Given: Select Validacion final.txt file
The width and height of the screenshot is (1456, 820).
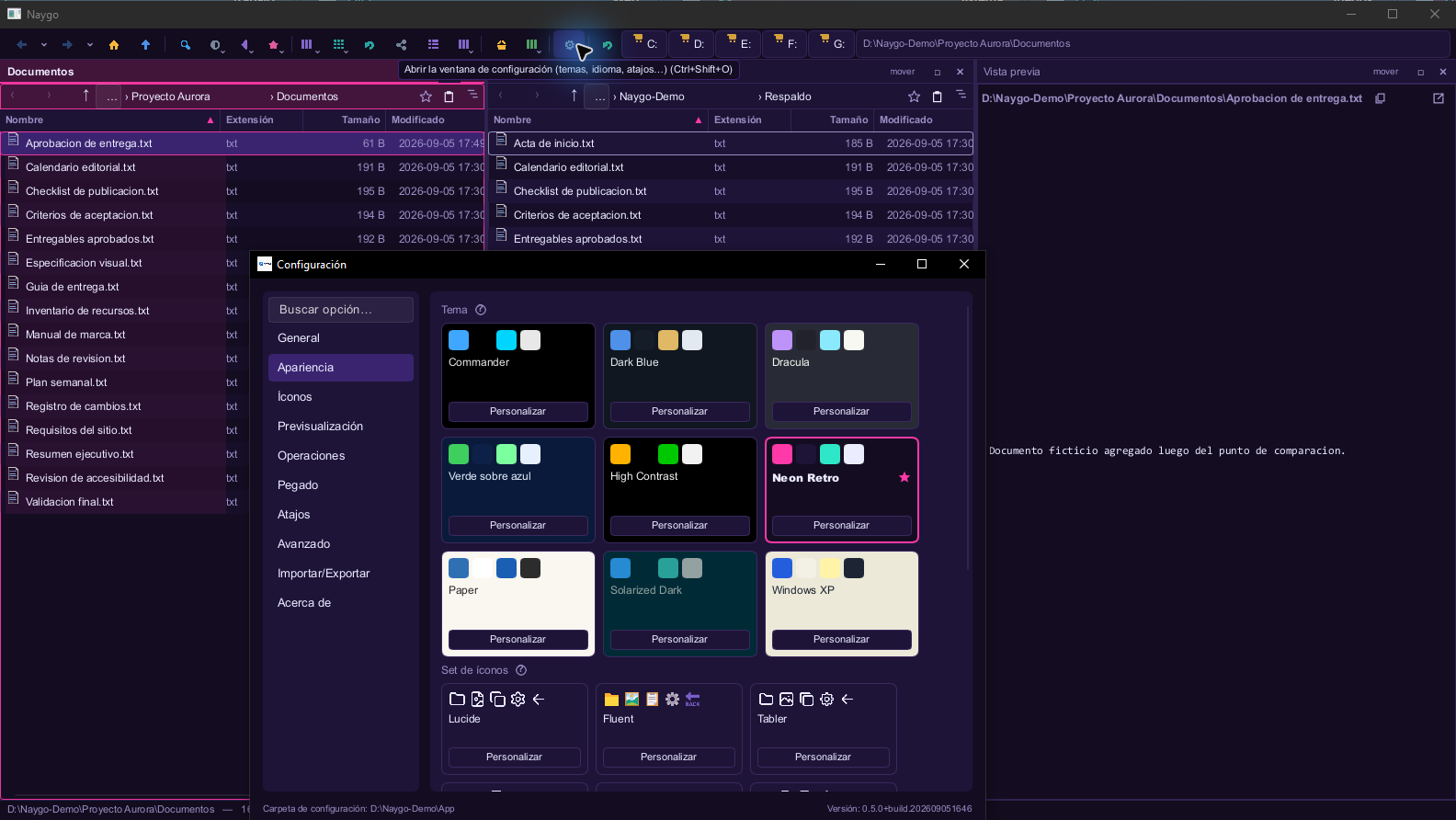Looking at the screenshot, I should (124, 502).
